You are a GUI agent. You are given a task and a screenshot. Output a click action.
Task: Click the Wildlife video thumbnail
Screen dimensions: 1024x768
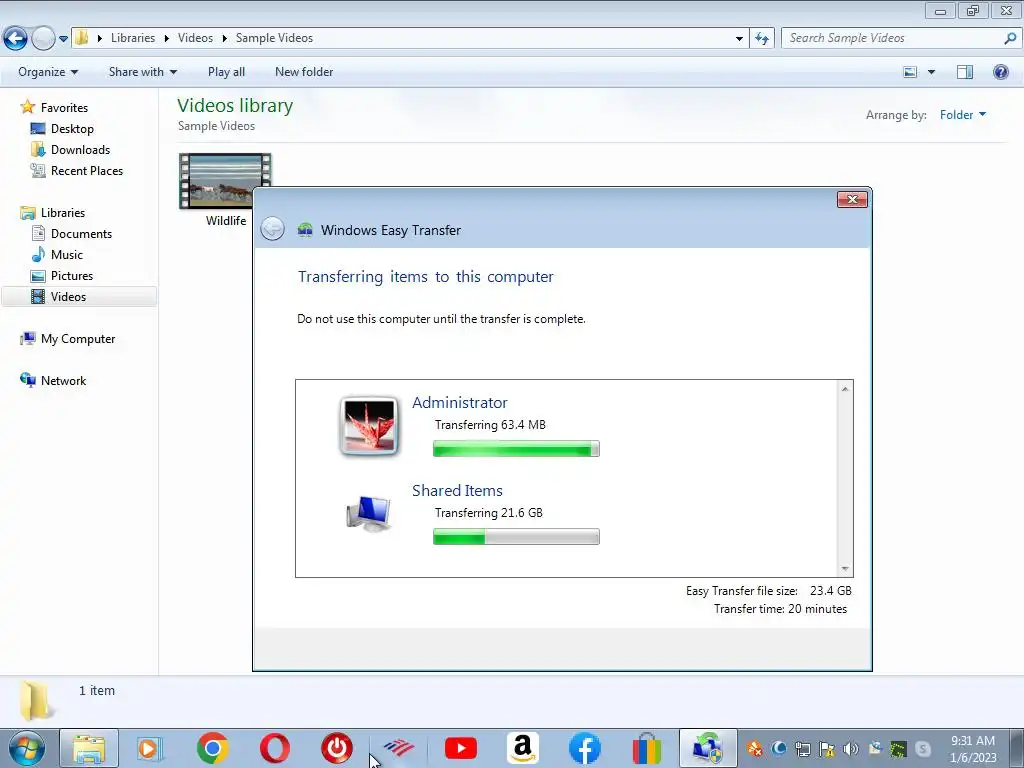click(x=225, y=181)
